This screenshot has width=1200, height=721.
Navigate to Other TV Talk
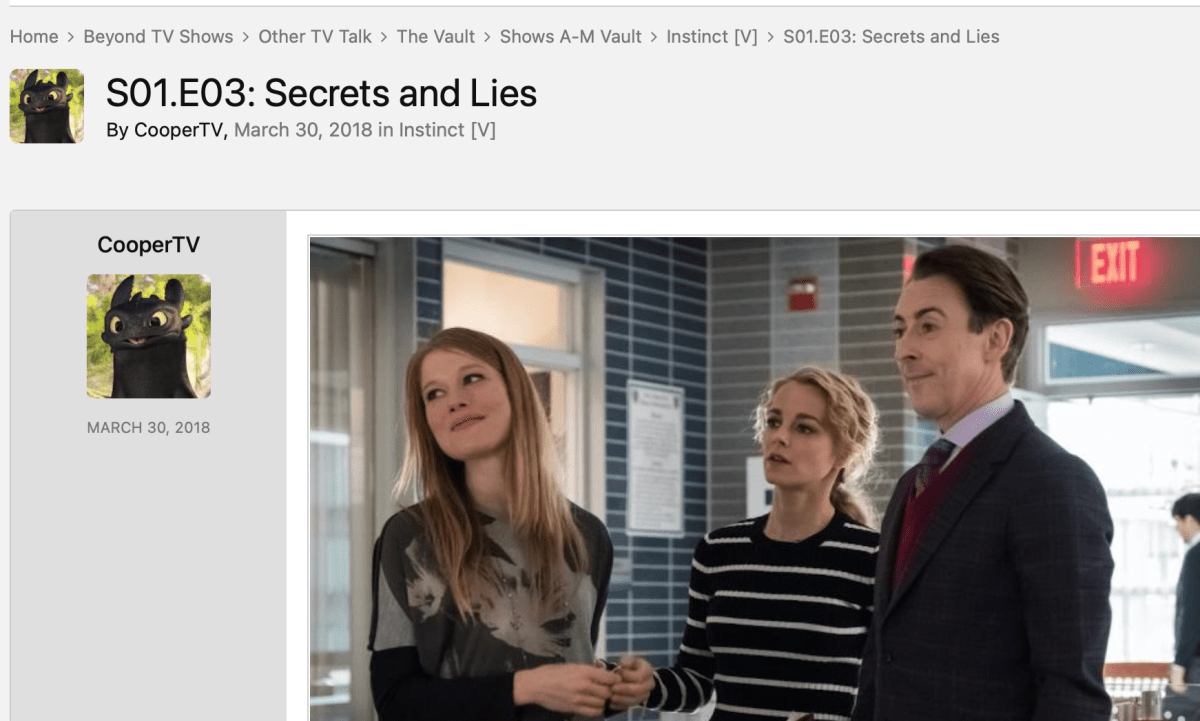click(315, 37)
